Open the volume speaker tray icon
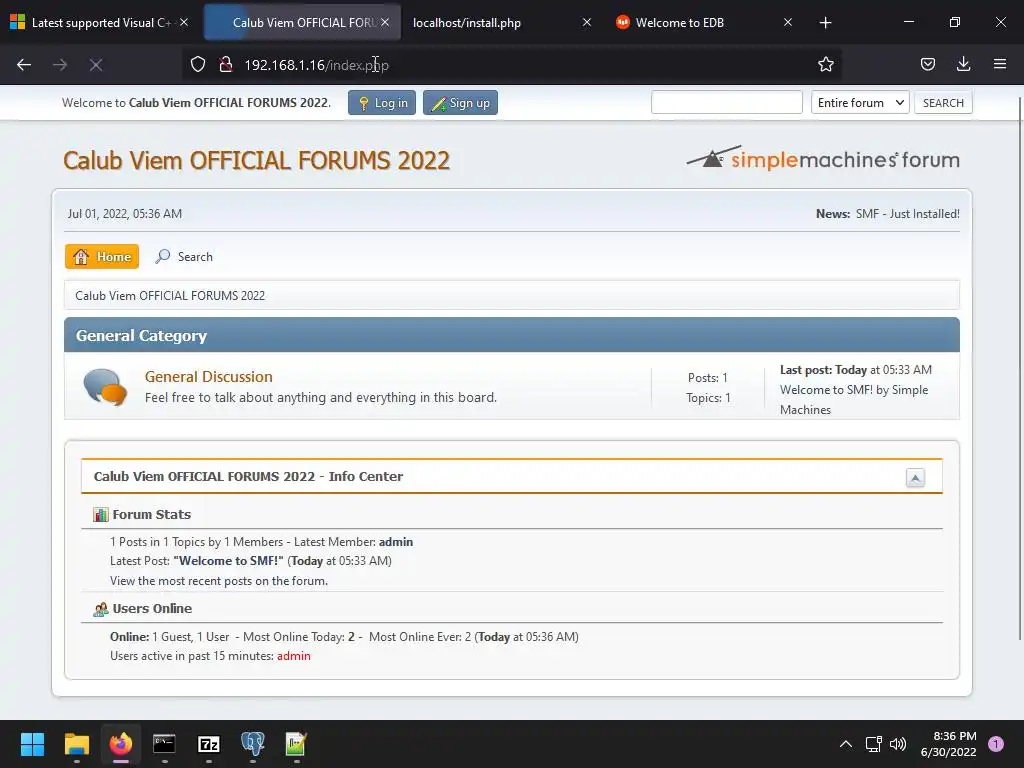This screenshot has width=1024, height=768. pos(898,744)
